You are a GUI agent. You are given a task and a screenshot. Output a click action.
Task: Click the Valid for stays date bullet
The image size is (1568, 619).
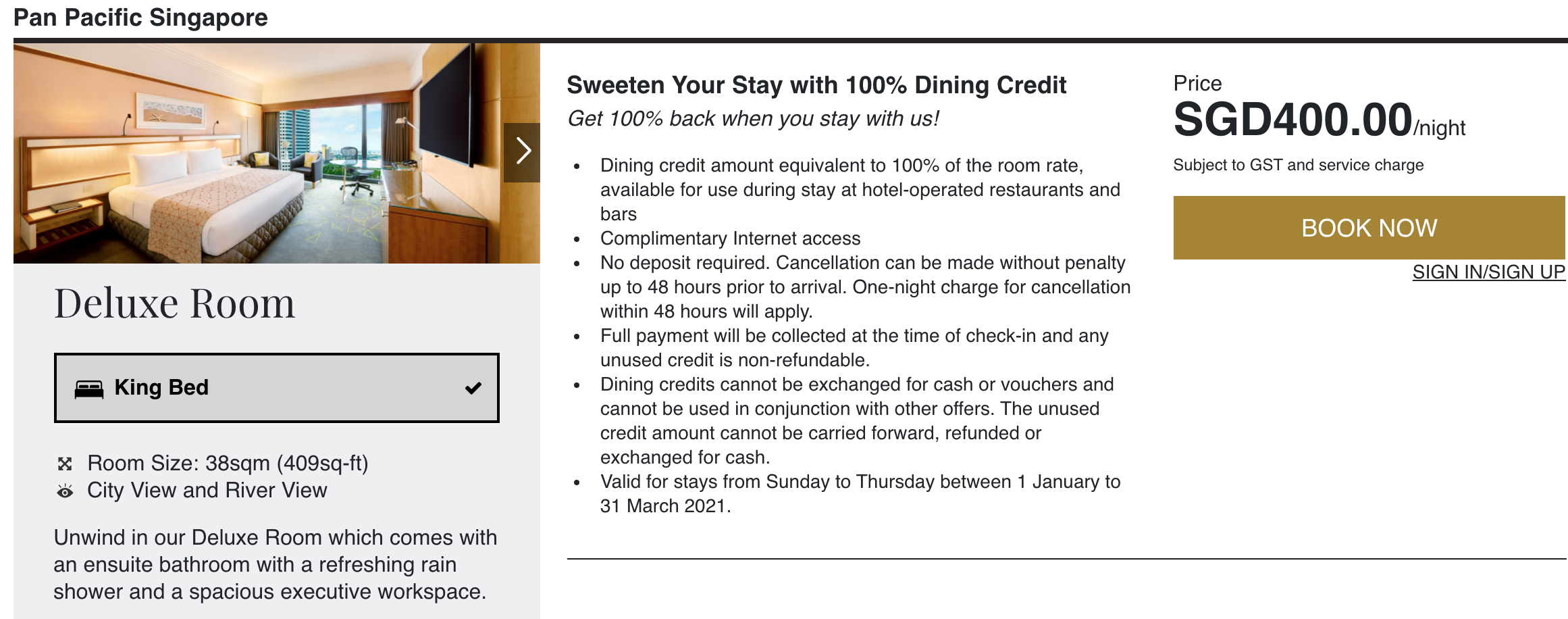[x=860, y=494]
